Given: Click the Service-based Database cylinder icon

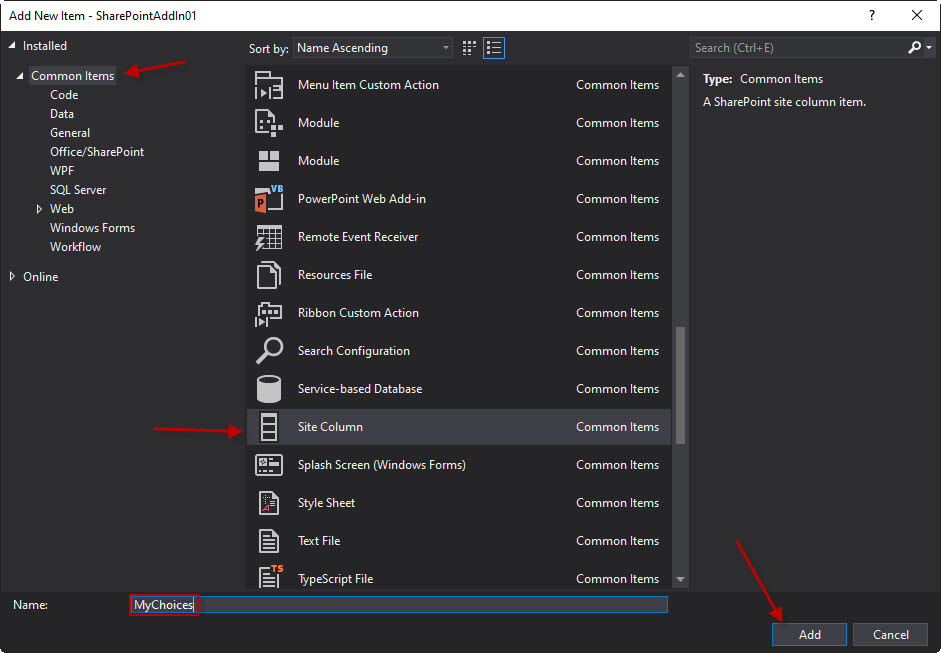Looking at the screenshot, I should (269, 389).
